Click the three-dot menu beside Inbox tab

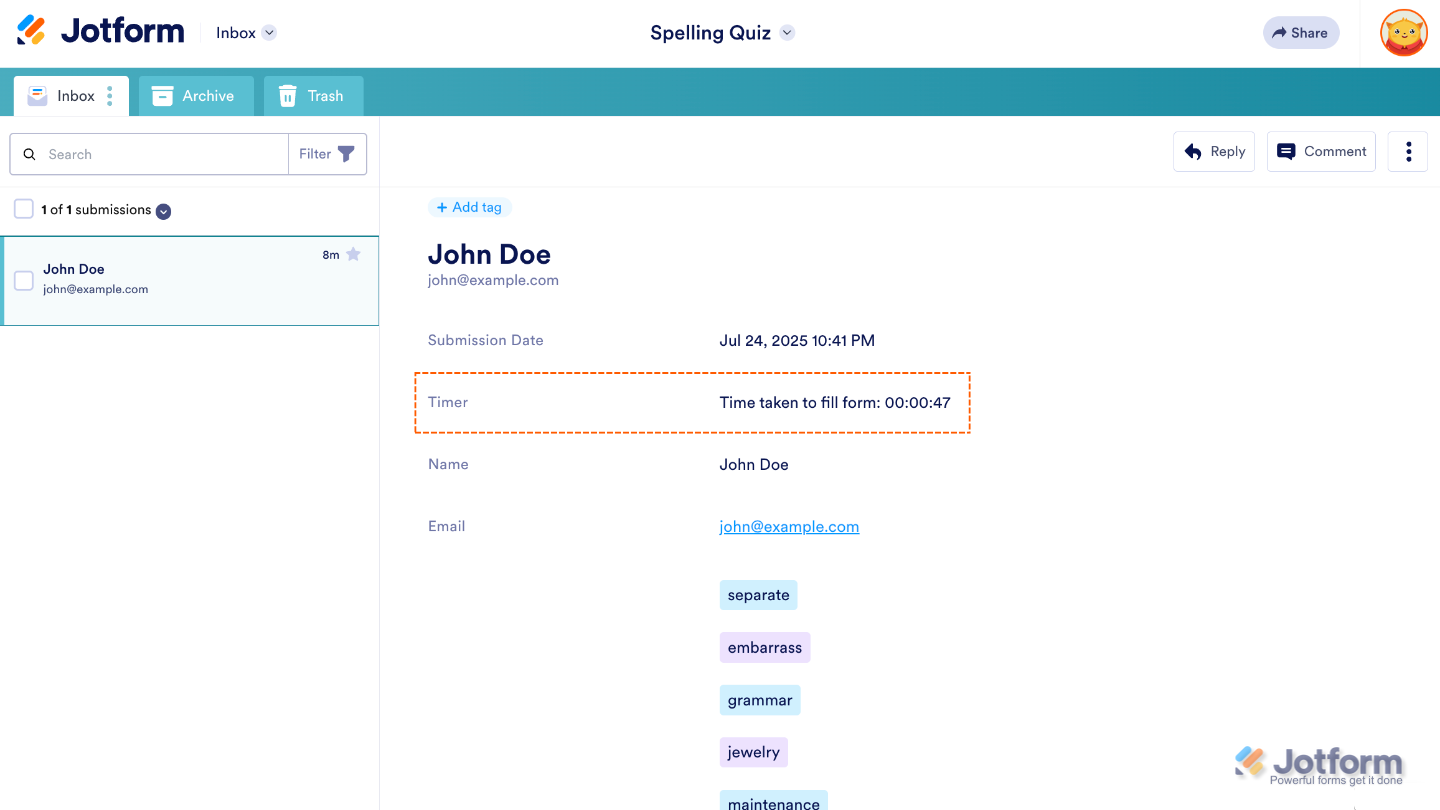(x=110, y=95)
